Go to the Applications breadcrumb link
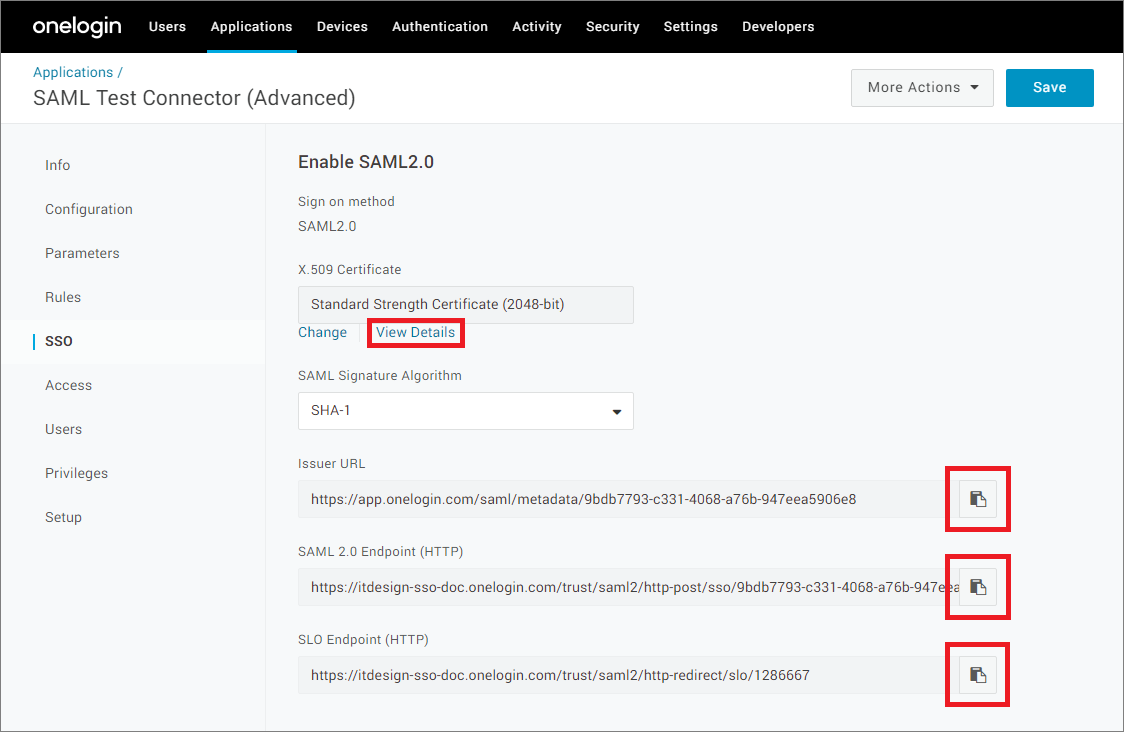This screenshot has height=732, width=1124. 73,73
